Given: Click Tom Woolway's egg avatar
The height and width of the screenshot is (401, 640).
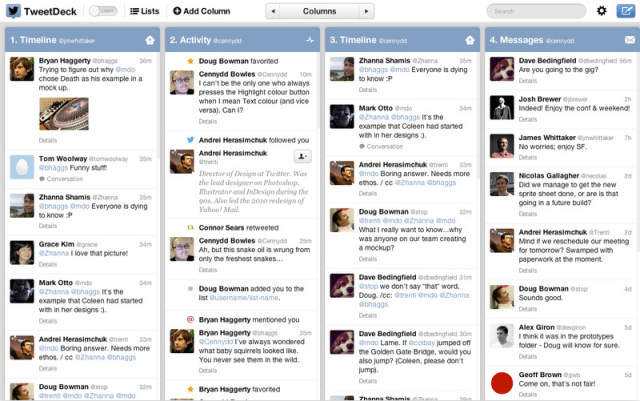Looking at the screenshot, I should (22, 167).
